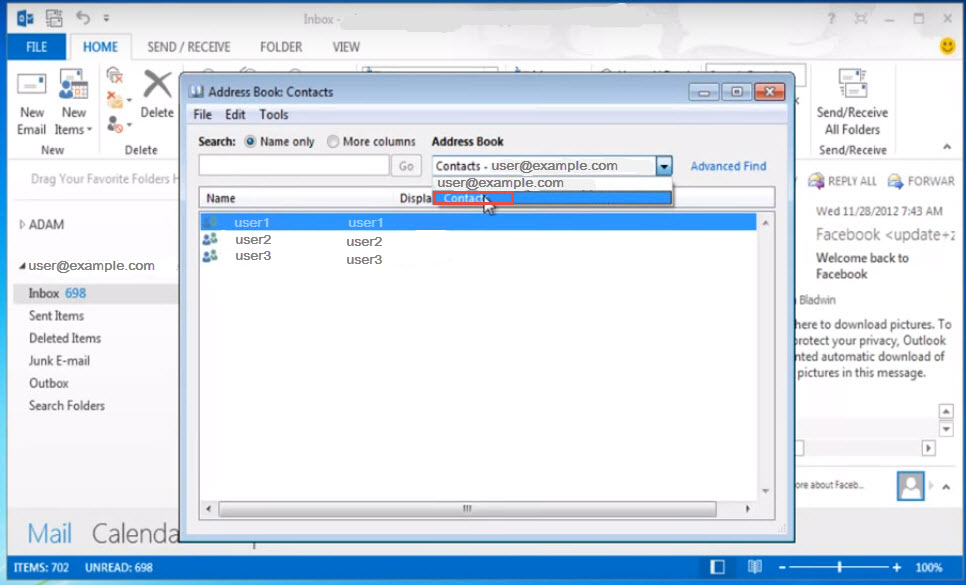
Task: Click the Outlook logo icon in title bar
Action: pos(25,18)
